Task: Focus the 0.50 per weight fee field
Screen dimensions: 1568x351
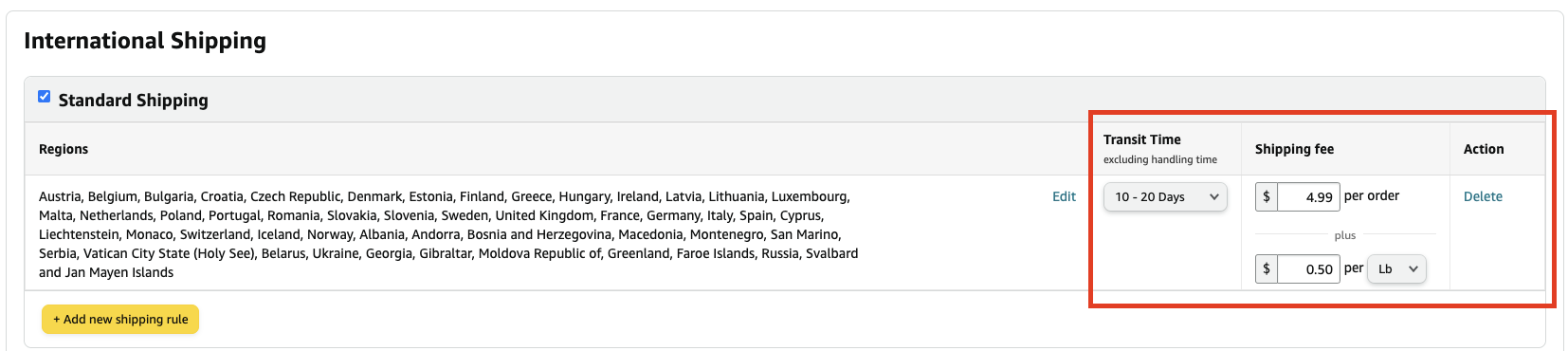Action: click(x=1308, y=268)
